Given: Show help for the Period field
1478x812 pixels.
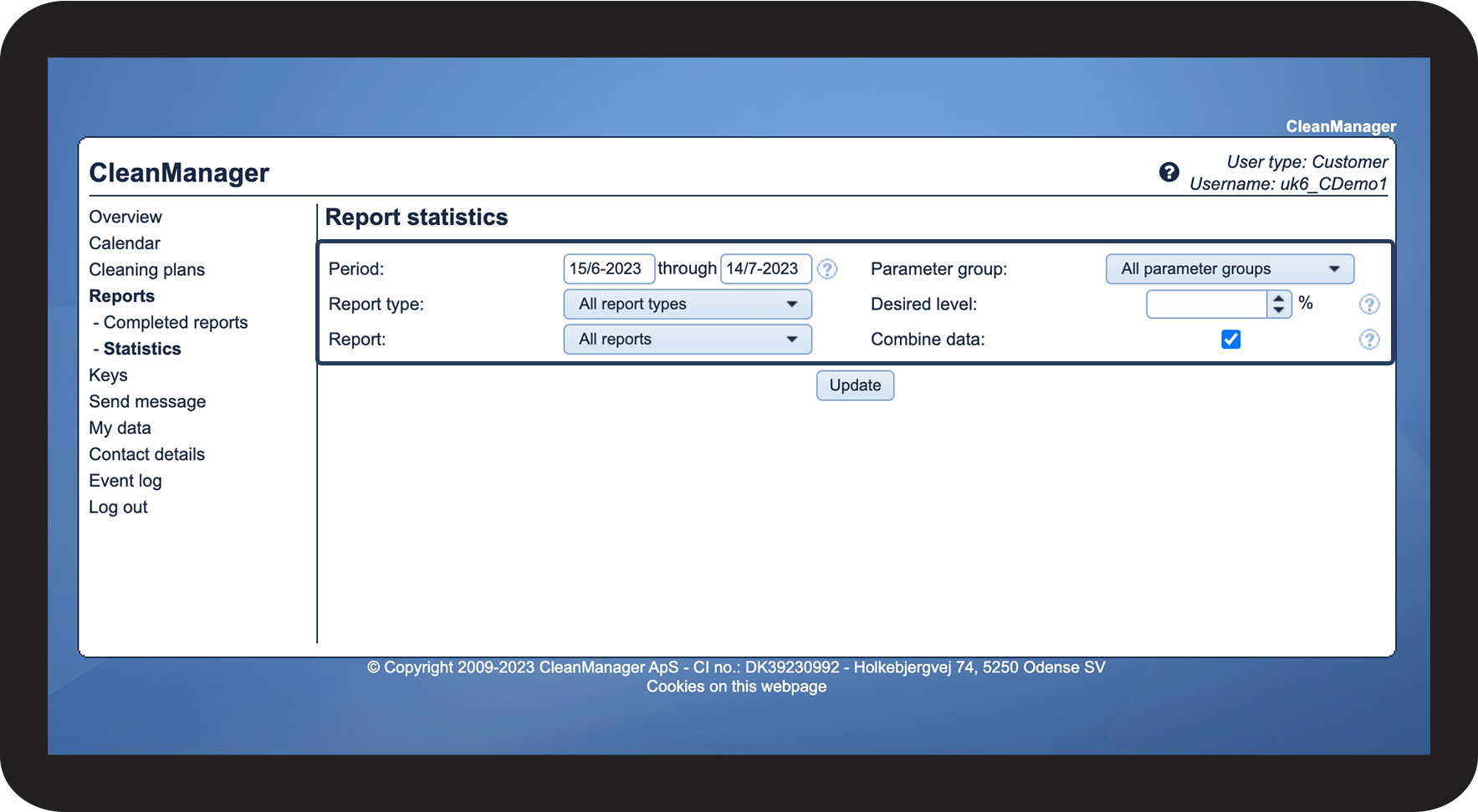Looking at the screenshot, I should tap(827, 269).
